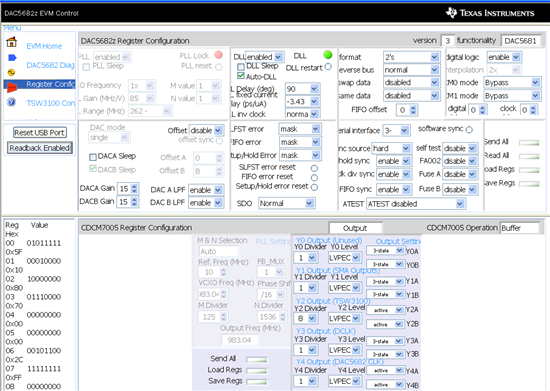The image size is (550, 391).
Task: Click DAC Read All button
Action: 529,156
